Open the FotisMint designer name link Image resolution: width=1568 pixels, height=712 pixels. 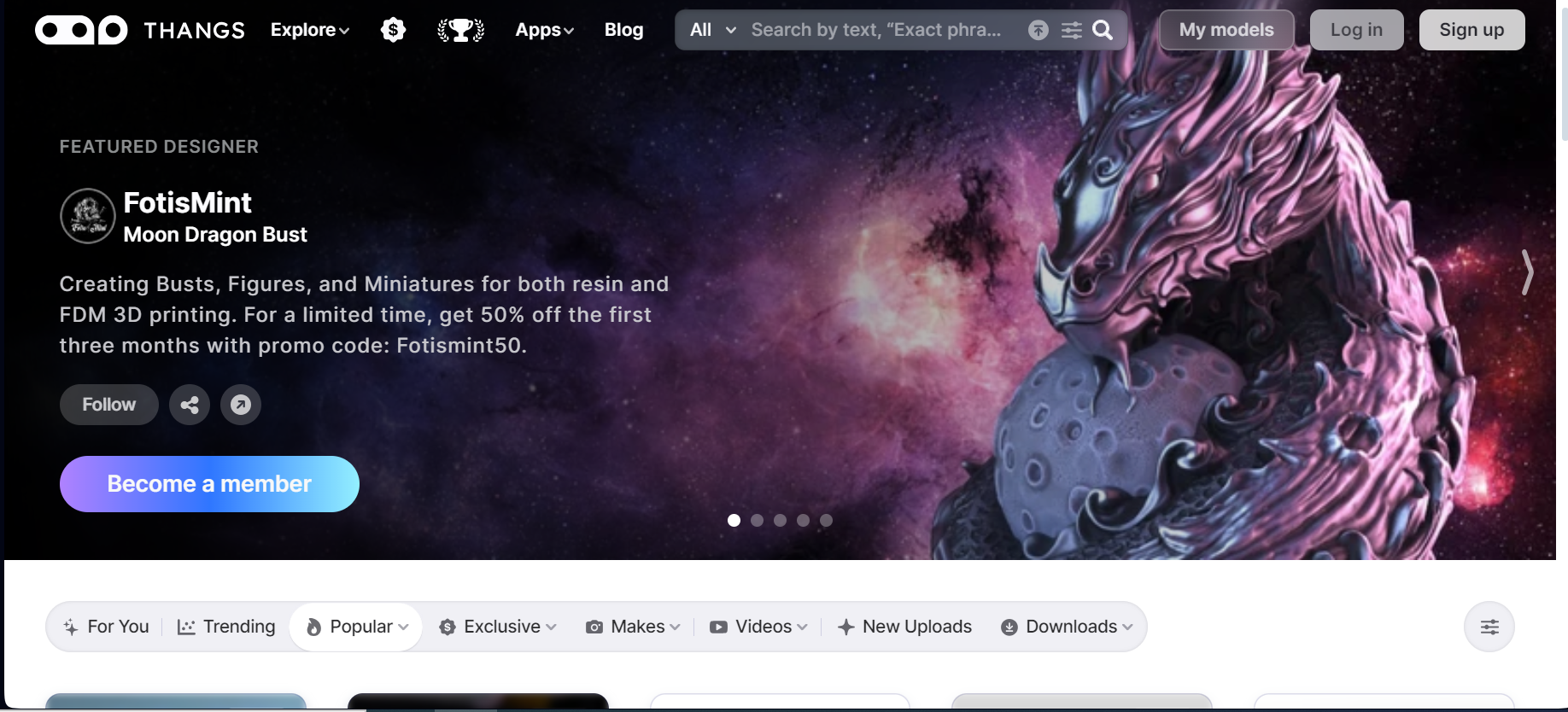coord(188,203)
